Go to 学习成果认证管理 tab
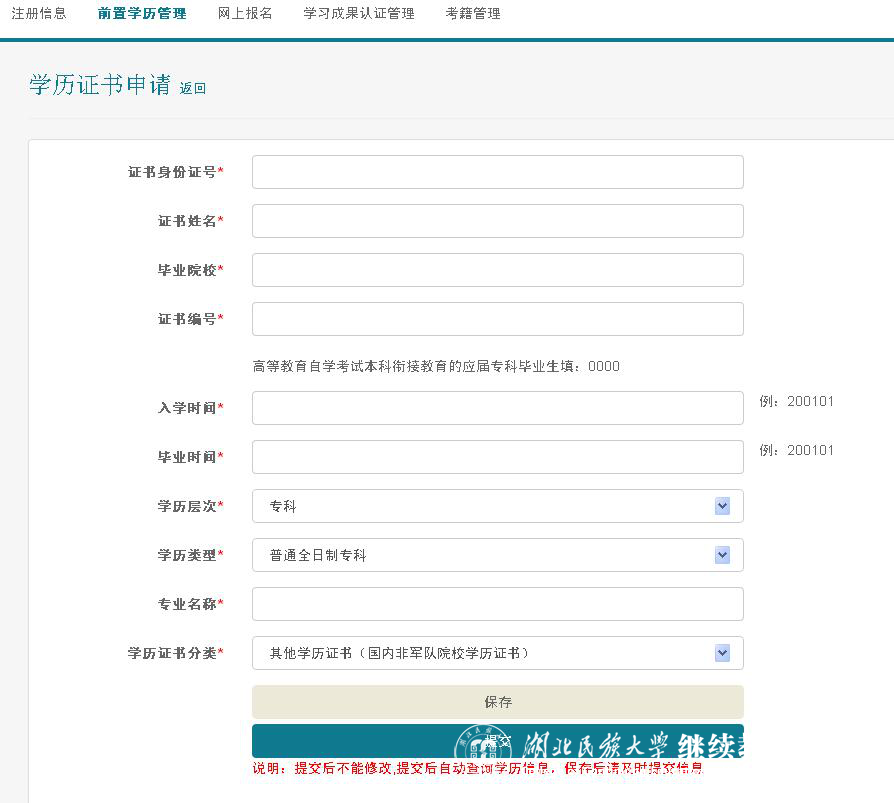The width and height of the screenshot is (894, 803). point(359,14)
